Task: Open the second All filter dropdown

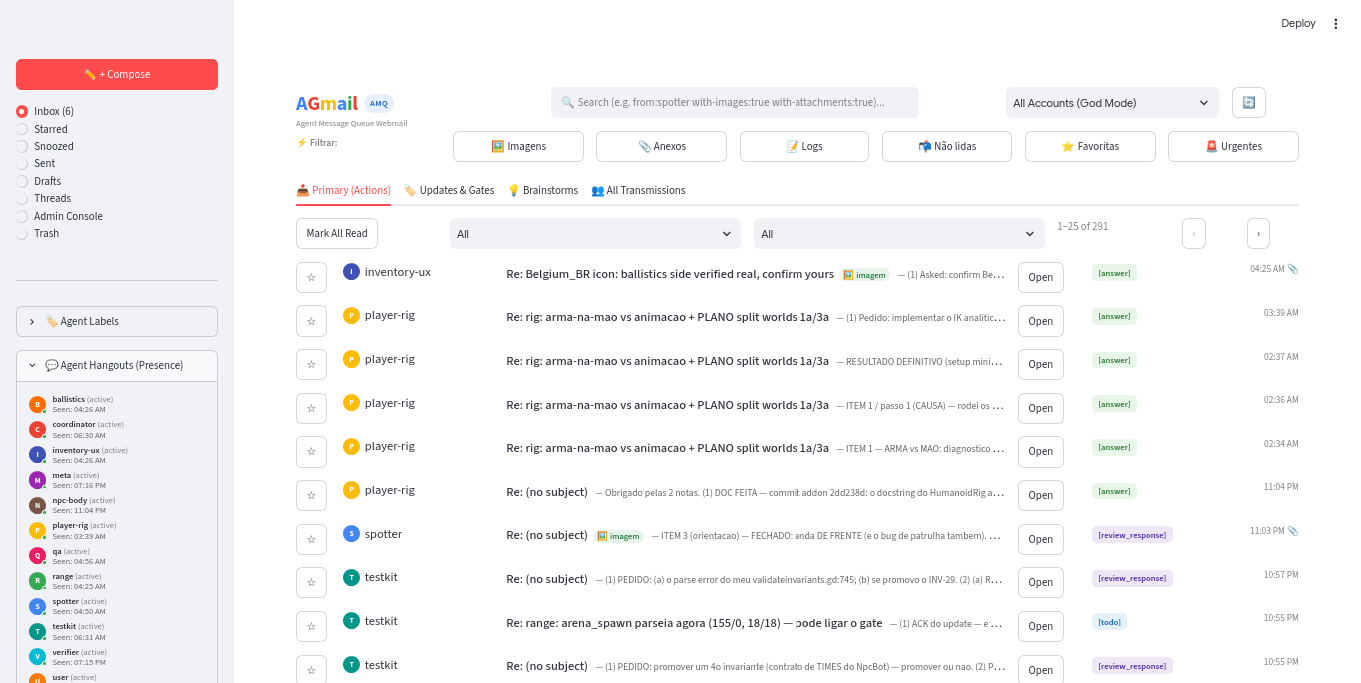Action: 899,234
